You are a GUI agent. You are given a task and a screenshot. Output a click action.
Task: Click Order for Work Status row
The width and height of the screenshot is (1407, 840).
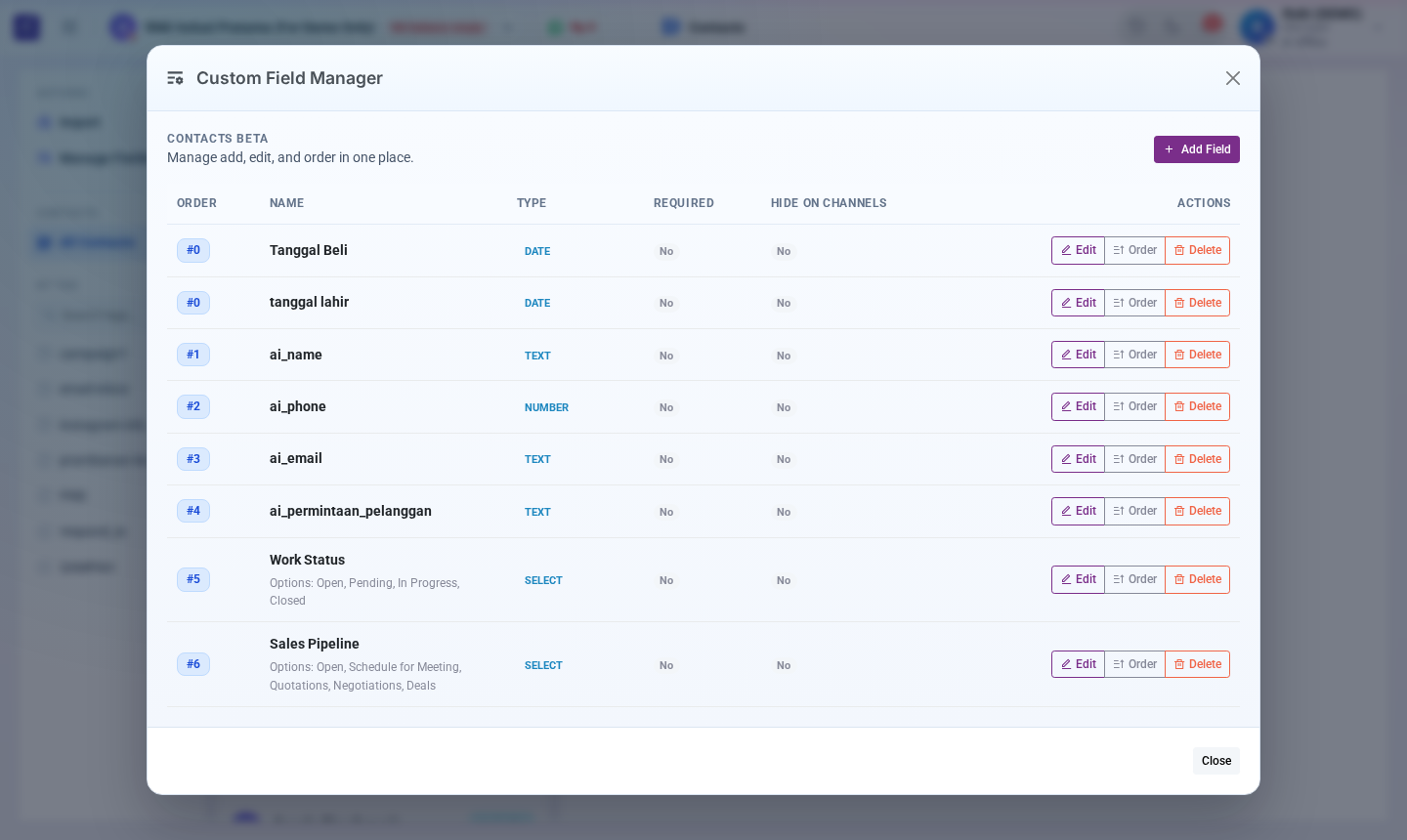(1134, 579)
